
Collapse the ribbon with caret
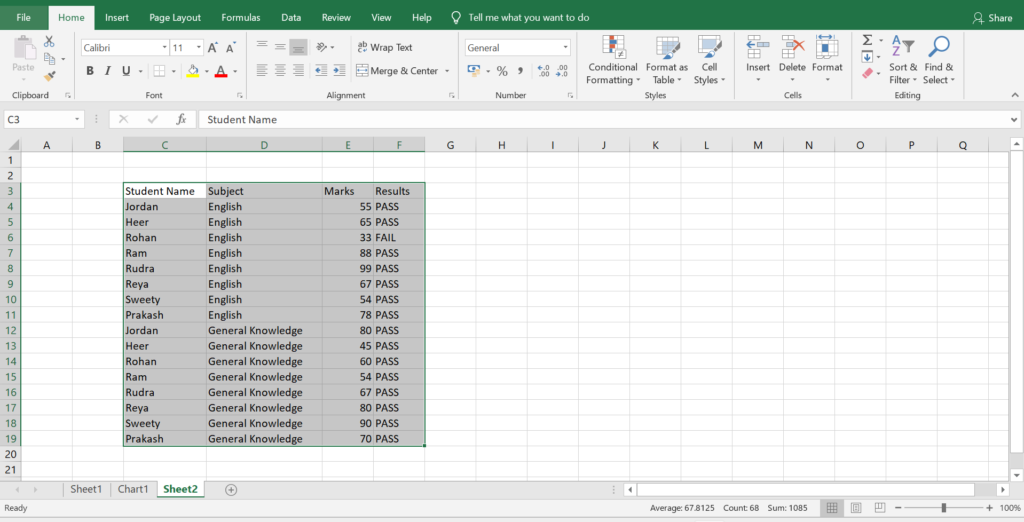tap(1015, 95)
